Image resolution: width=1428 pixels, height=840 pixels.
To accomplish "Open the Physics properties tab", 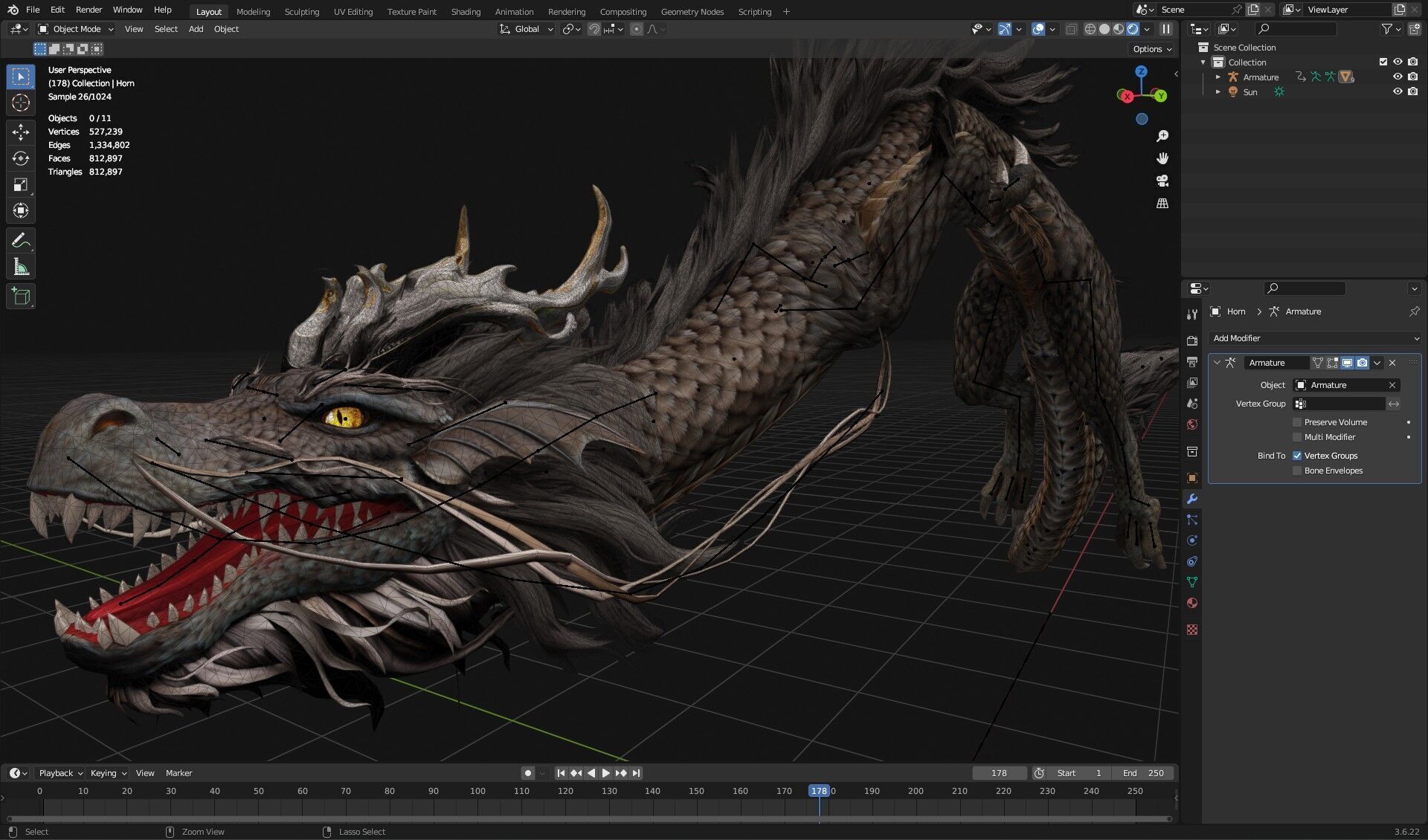I will pos(1192,540).
